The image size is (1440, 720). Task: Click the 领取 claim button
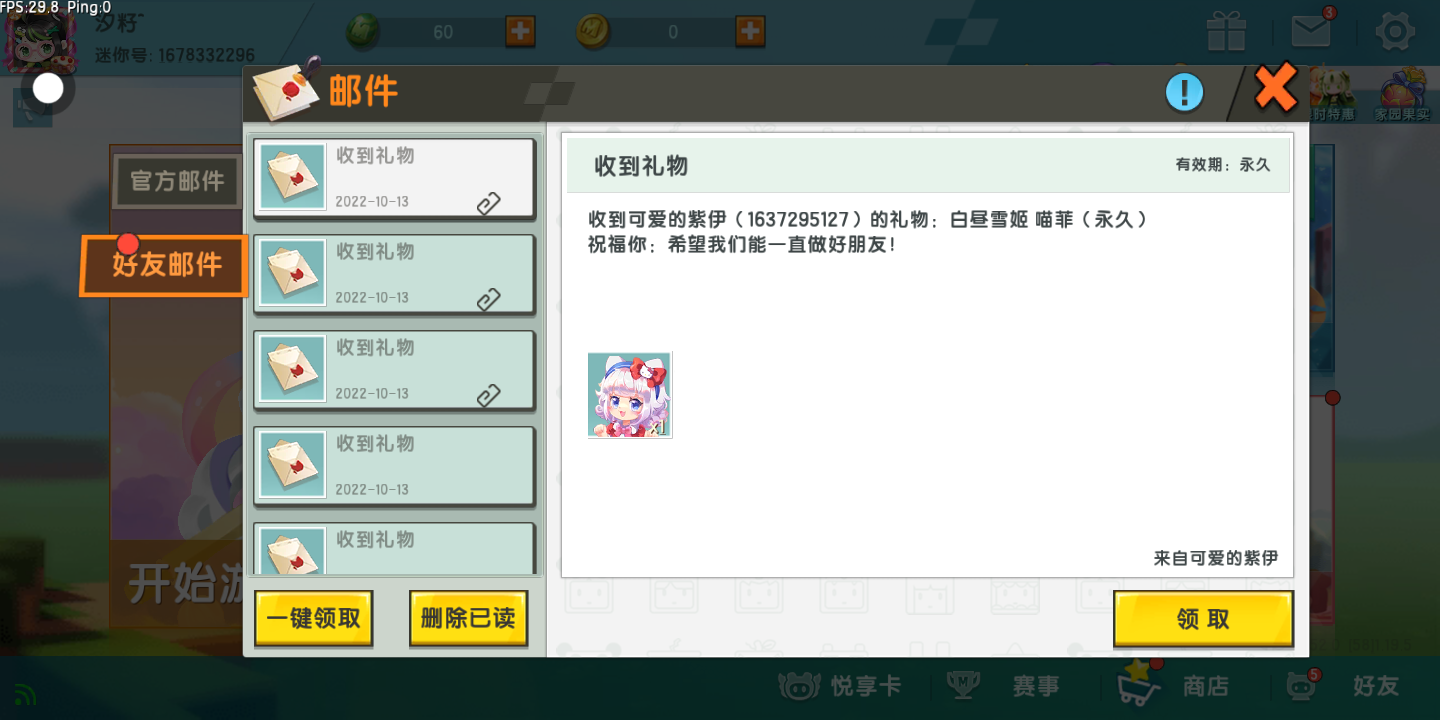click(x=1203, y=619)
